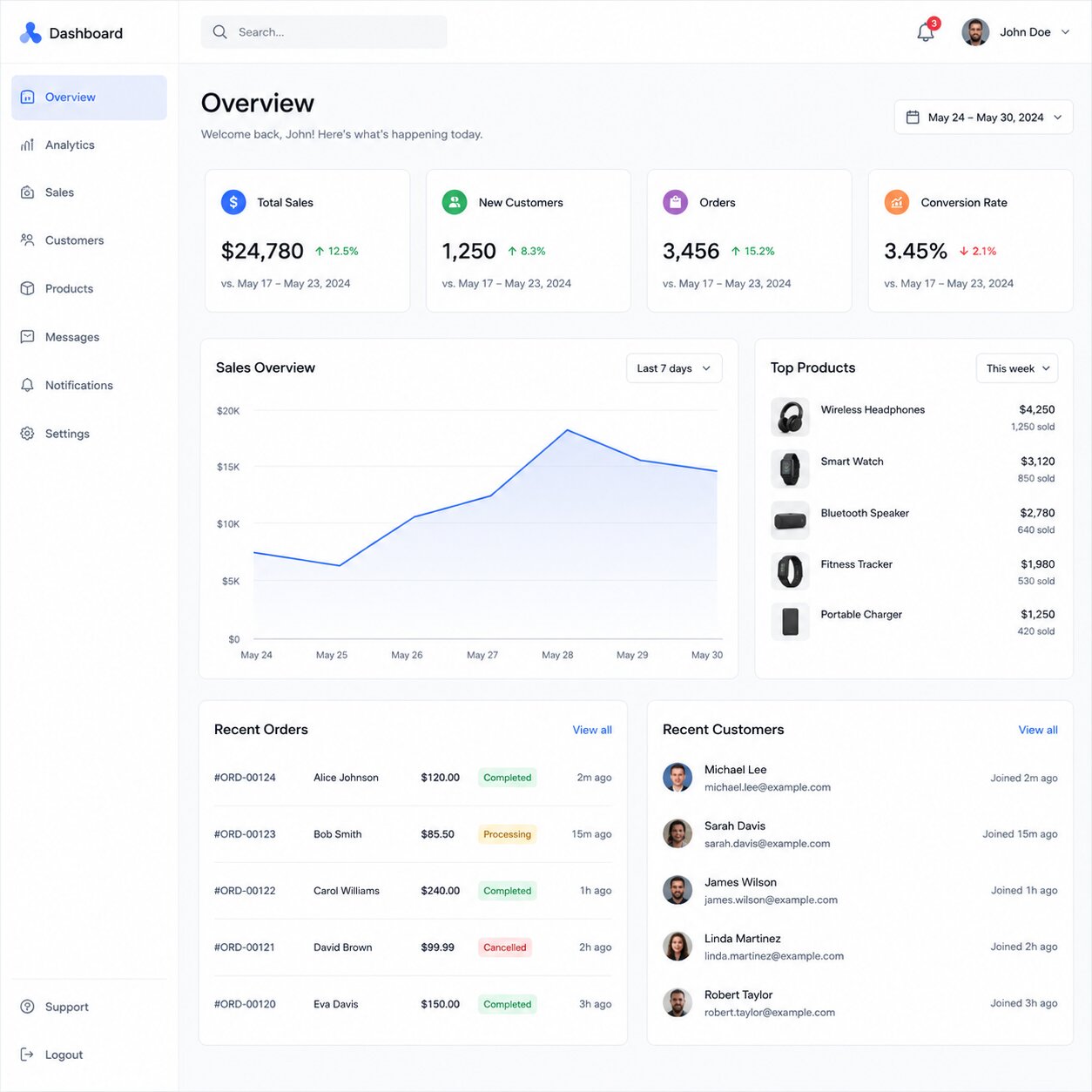Click James Wilson's avatar
The image size is (1092, 1092).
(677, 890)
